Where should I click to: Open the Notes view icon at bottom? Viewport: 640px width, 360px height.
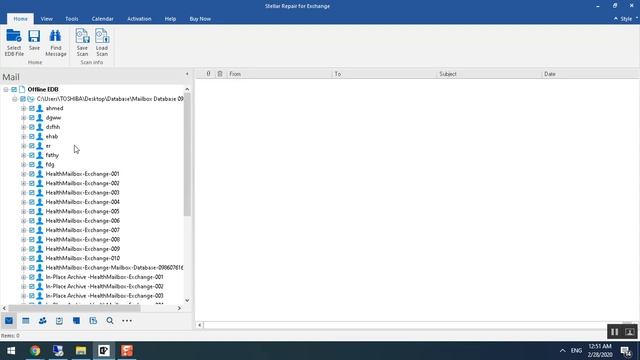pos(76,321)
